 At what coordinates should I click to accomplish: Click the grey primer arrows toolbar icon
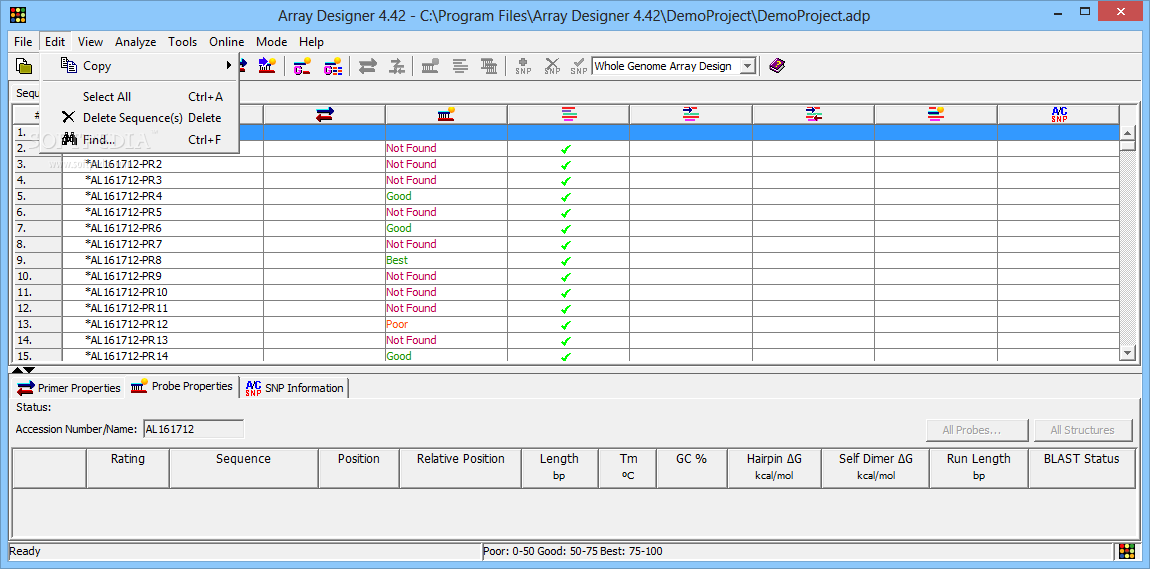[367, 66]
